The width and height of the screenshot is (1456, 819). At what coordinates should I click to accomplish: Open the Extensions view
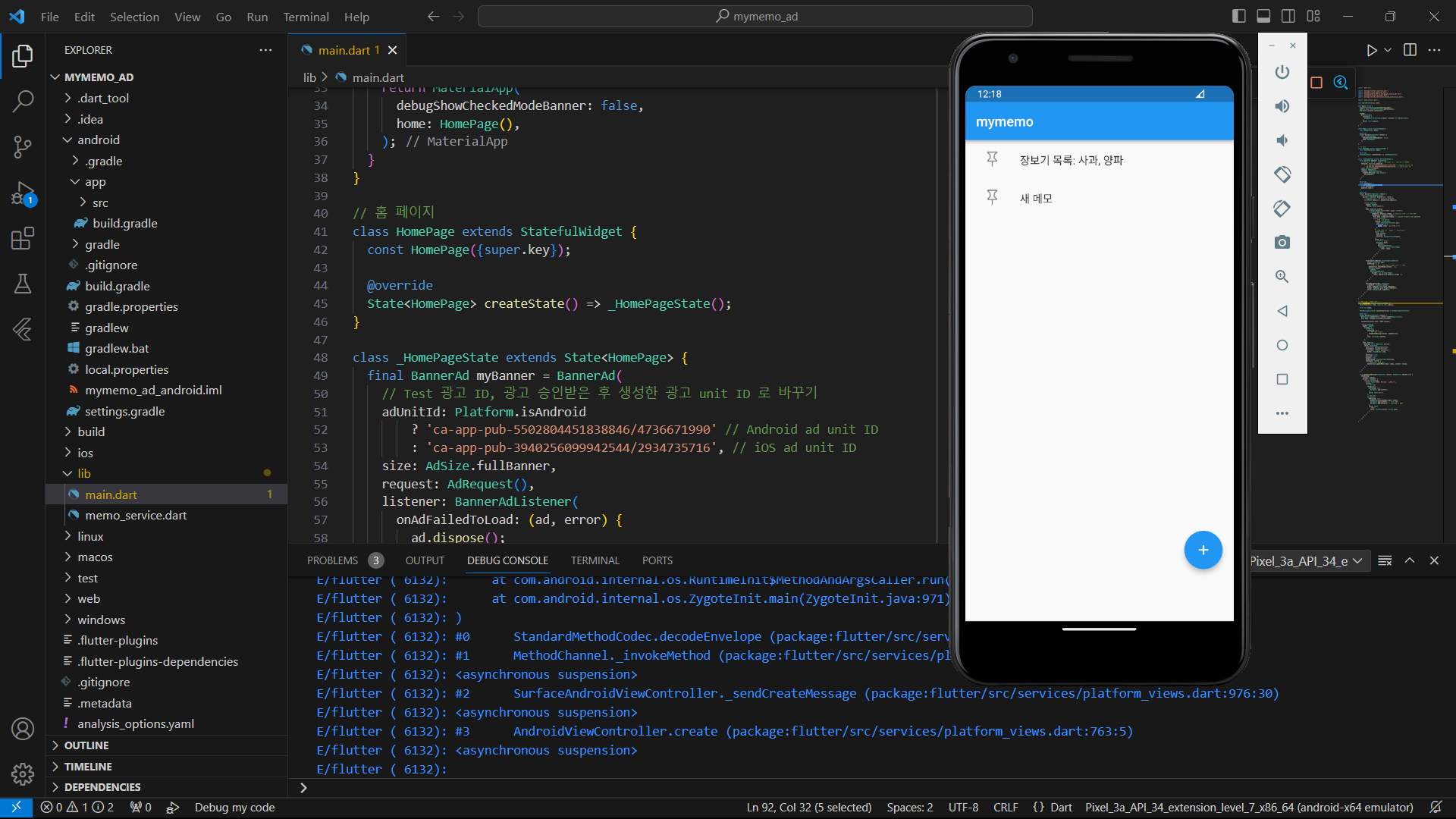pos(23,239)
